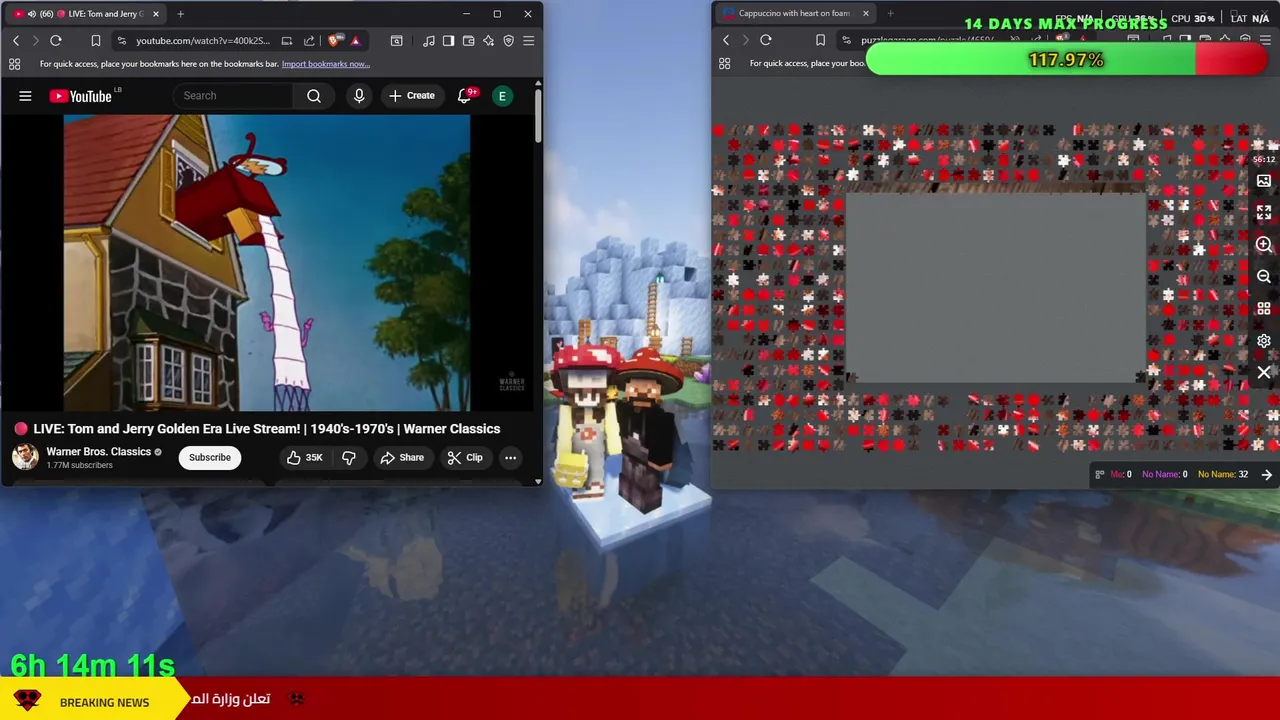The width and height of the screenshot is (1280, 720).
Task: Open a new tab in the YouTube window
Action: coord(180,14)
